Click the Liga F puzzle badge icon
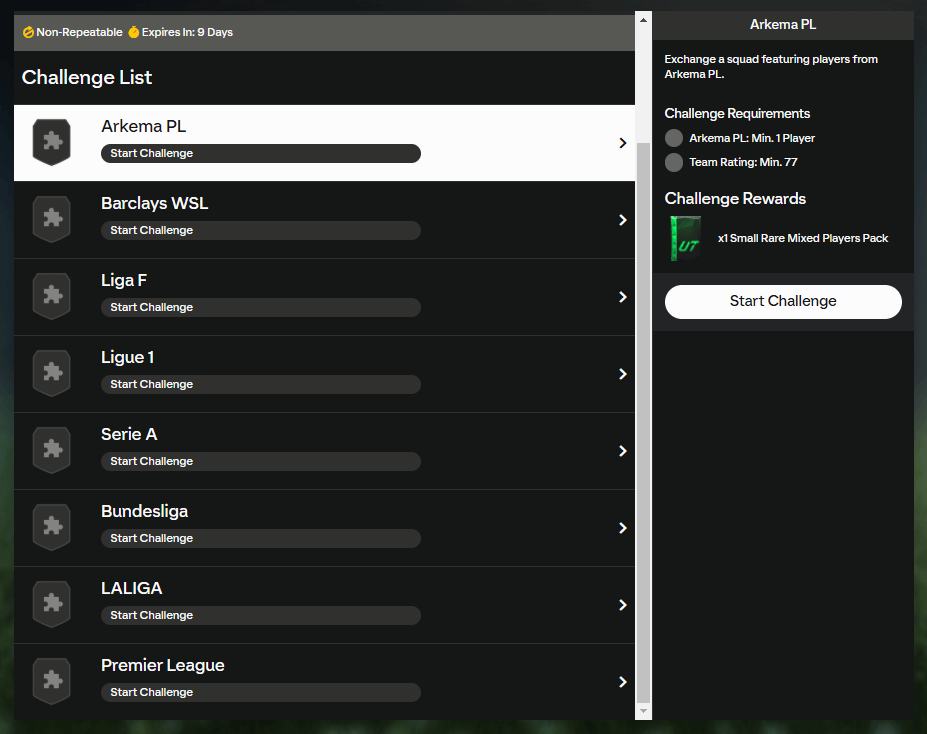927x734 pixels. [x=52, y=296]
